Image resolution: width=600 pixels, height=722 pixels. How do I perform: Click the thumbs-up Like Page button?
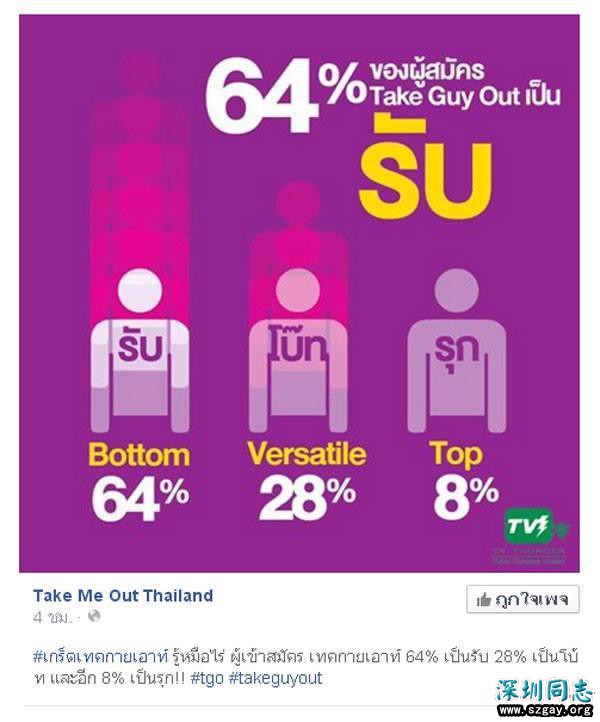523,599
